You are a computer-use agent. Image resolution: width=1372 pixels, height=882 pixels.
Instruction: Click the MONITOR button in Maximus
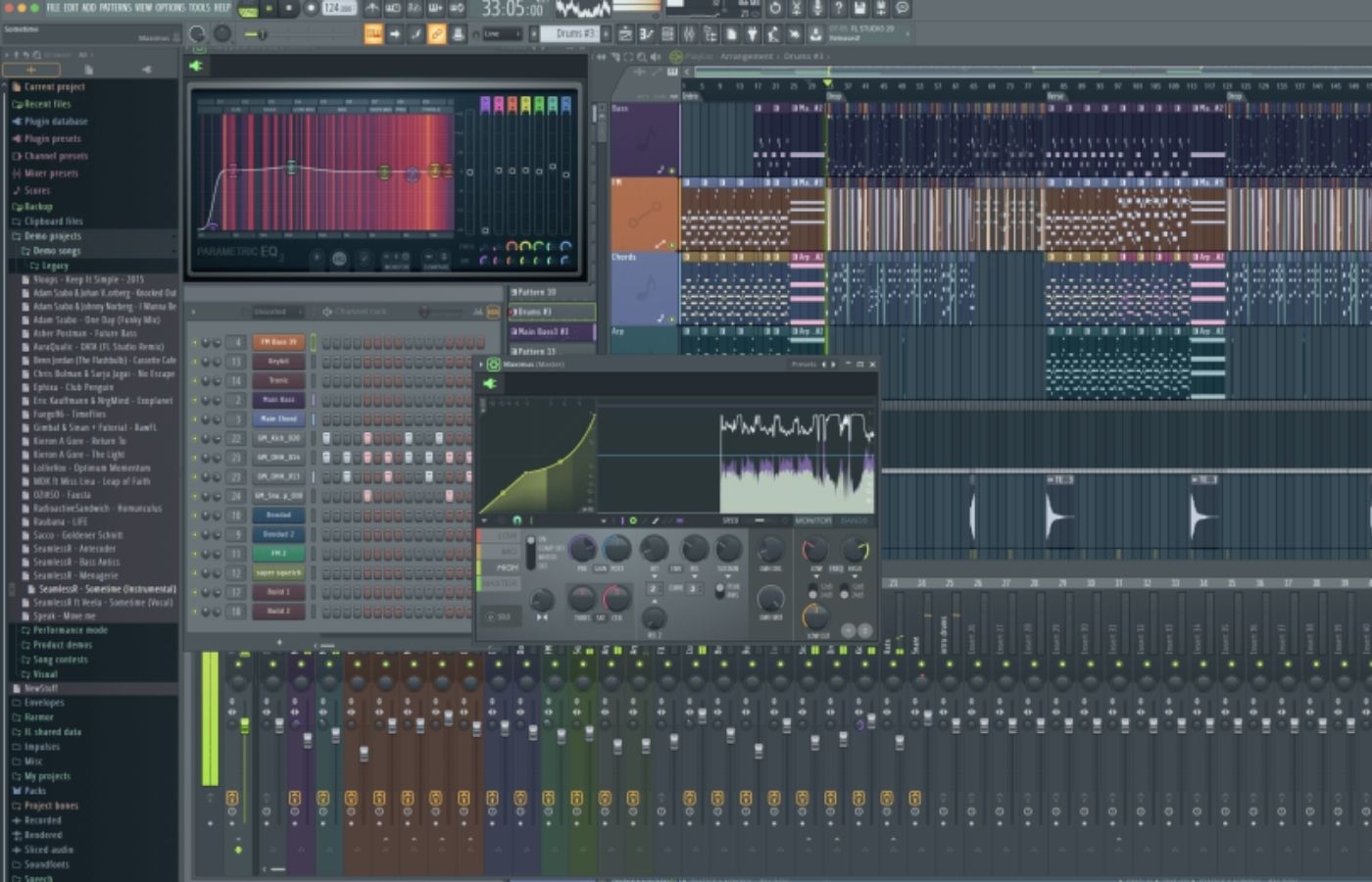pos(812,521)
